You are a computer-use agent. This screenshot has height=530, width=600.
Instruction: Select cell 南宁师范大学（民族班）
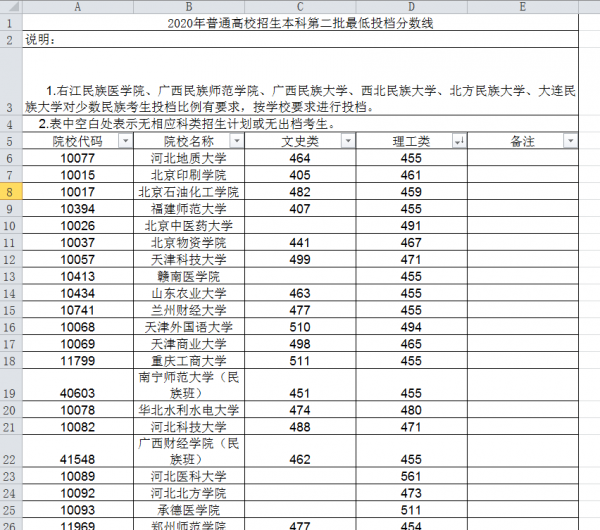[x=189, y=385]
